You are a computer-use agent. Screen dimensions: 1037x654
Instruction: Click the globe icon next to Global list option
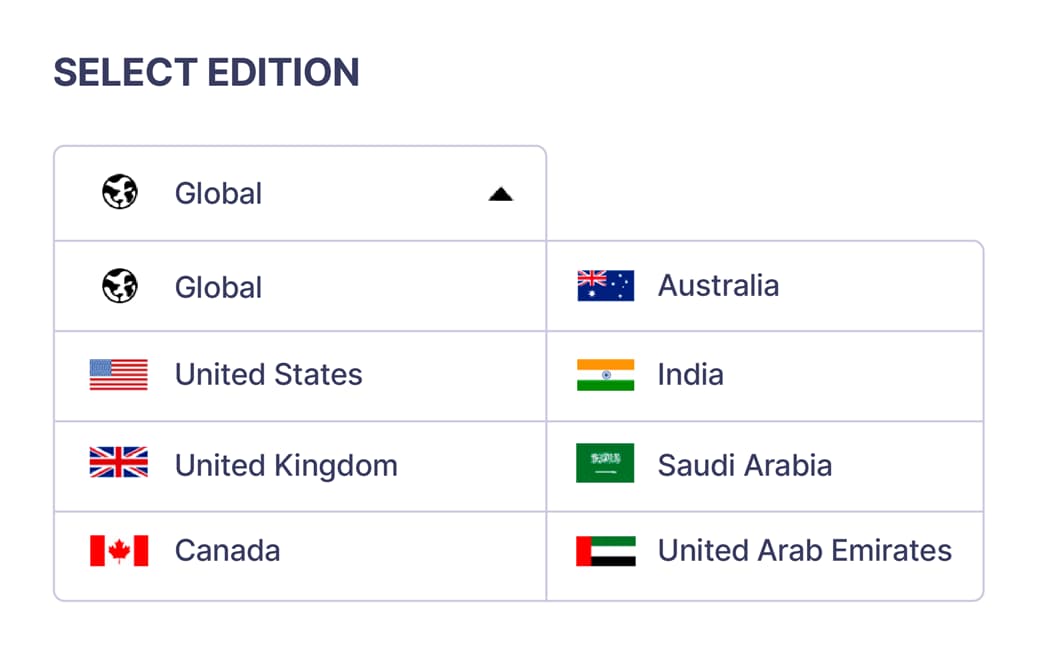[119, 285]
